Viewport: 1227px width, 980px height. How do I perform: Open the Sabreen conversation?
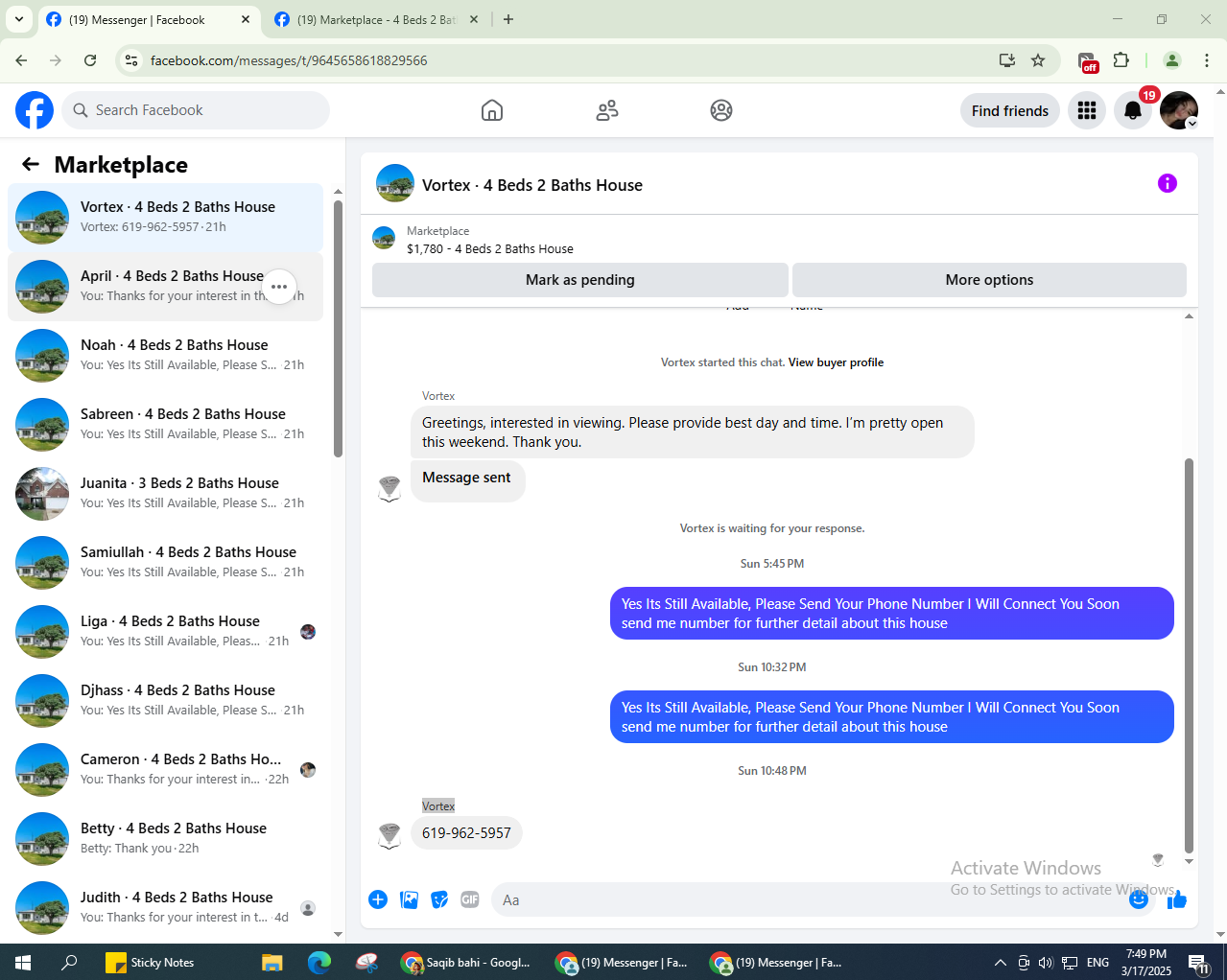[165, 425]
